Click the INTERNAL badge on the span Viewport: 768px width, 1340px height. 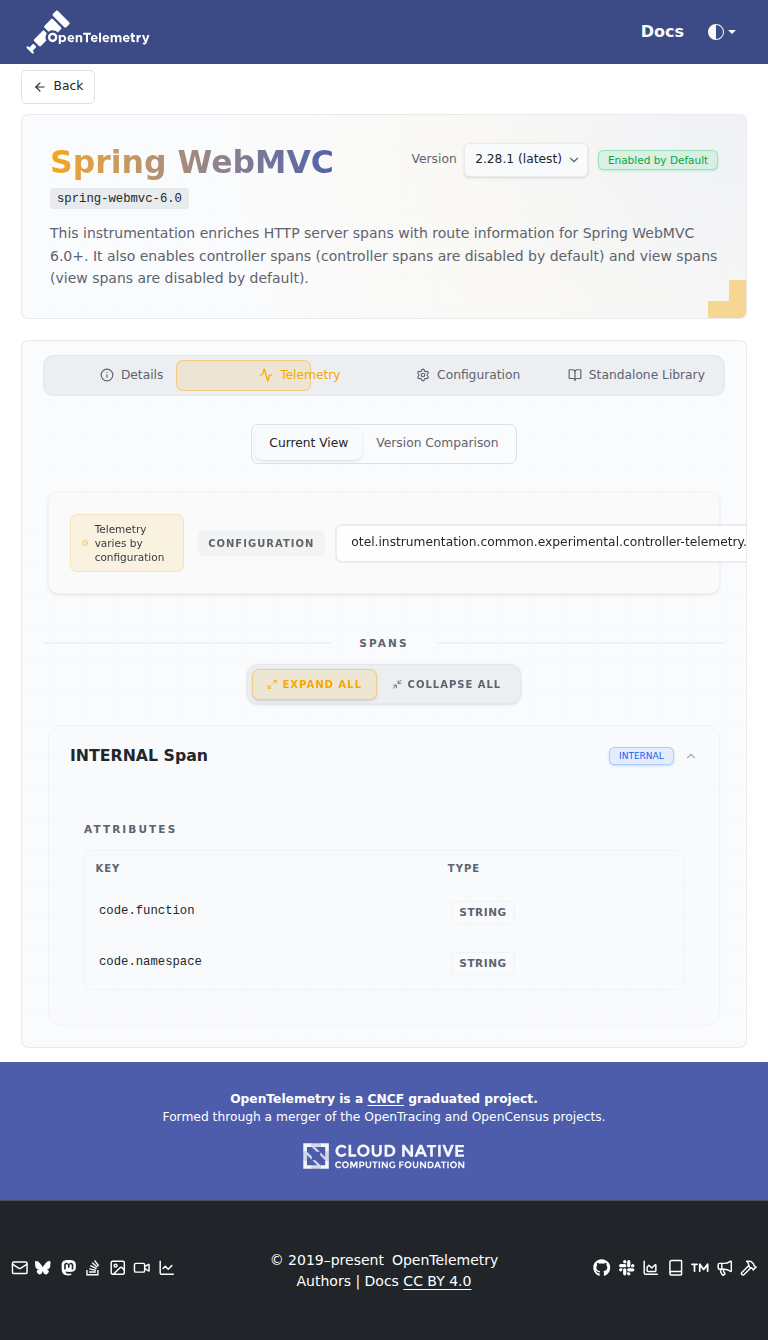coord(641,756)
